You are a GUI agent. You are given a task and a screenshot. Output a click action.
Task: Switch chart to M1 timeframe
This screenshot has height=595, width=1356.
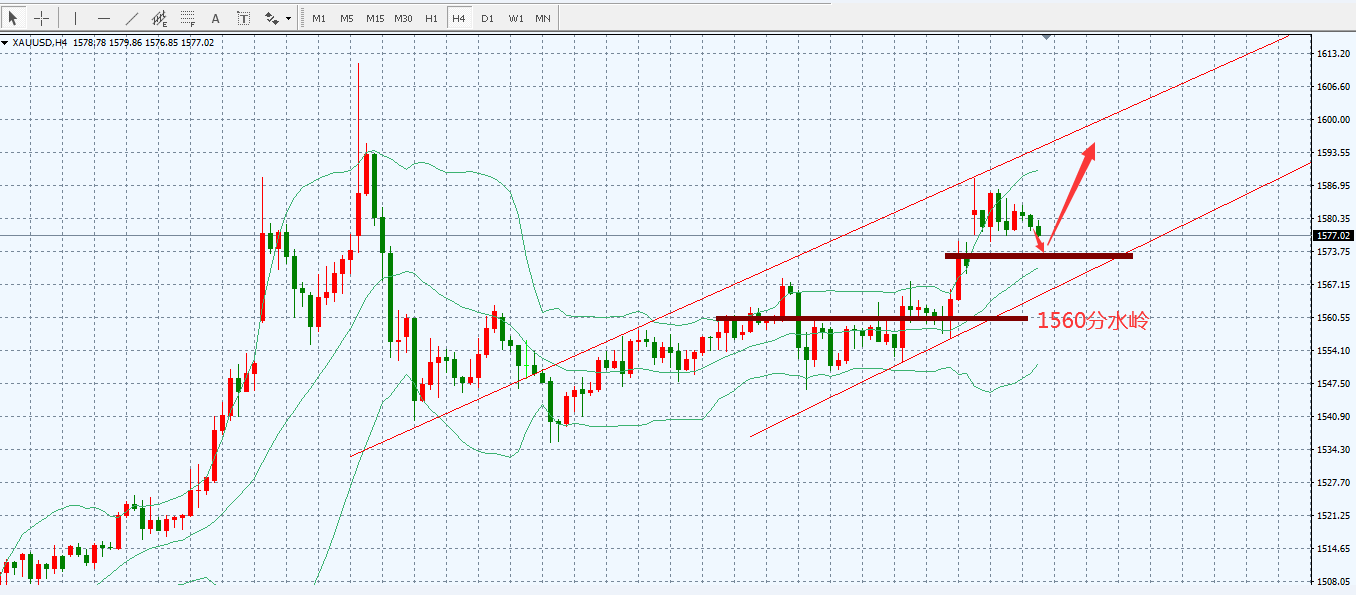click(x=318, y=18)
